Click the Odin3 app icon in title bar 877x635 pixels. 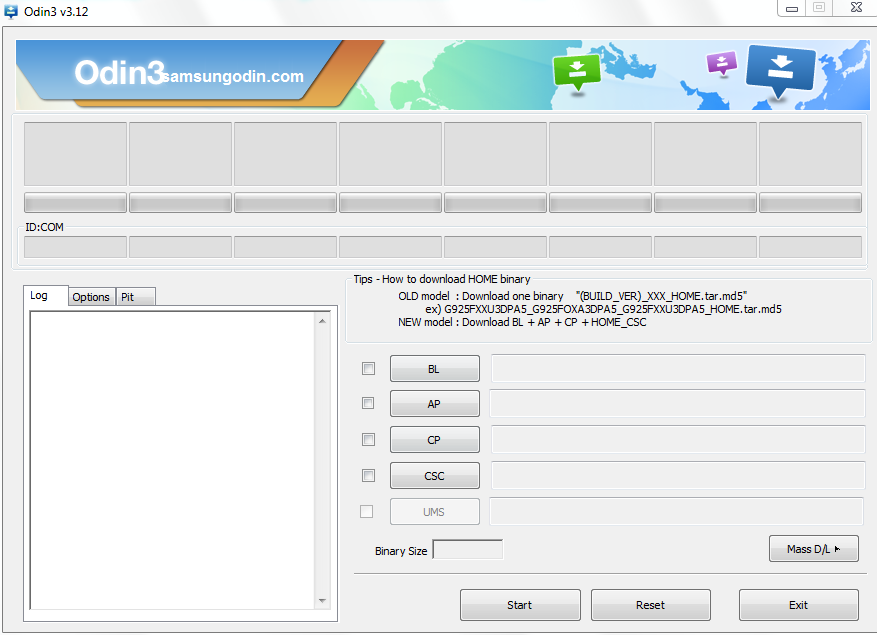pyautogui.click(x=11, y=11)
